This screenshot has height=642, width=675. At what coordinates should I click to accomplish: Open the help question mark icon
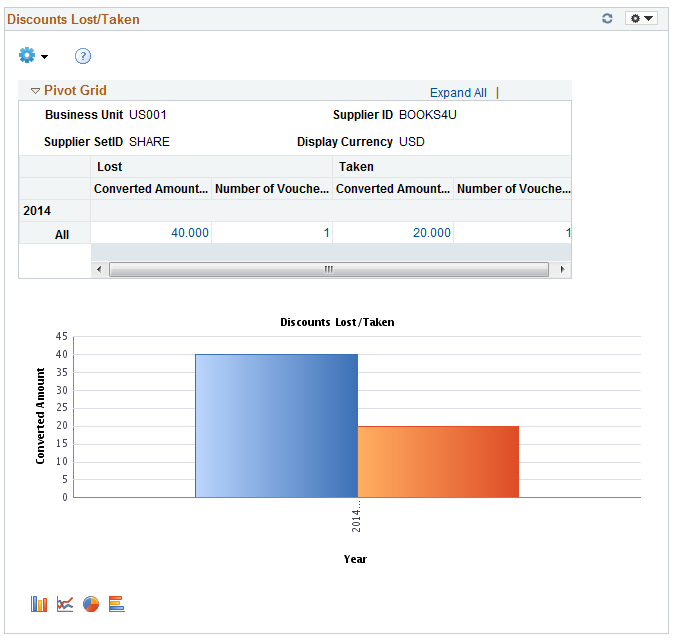click(83, 56)
